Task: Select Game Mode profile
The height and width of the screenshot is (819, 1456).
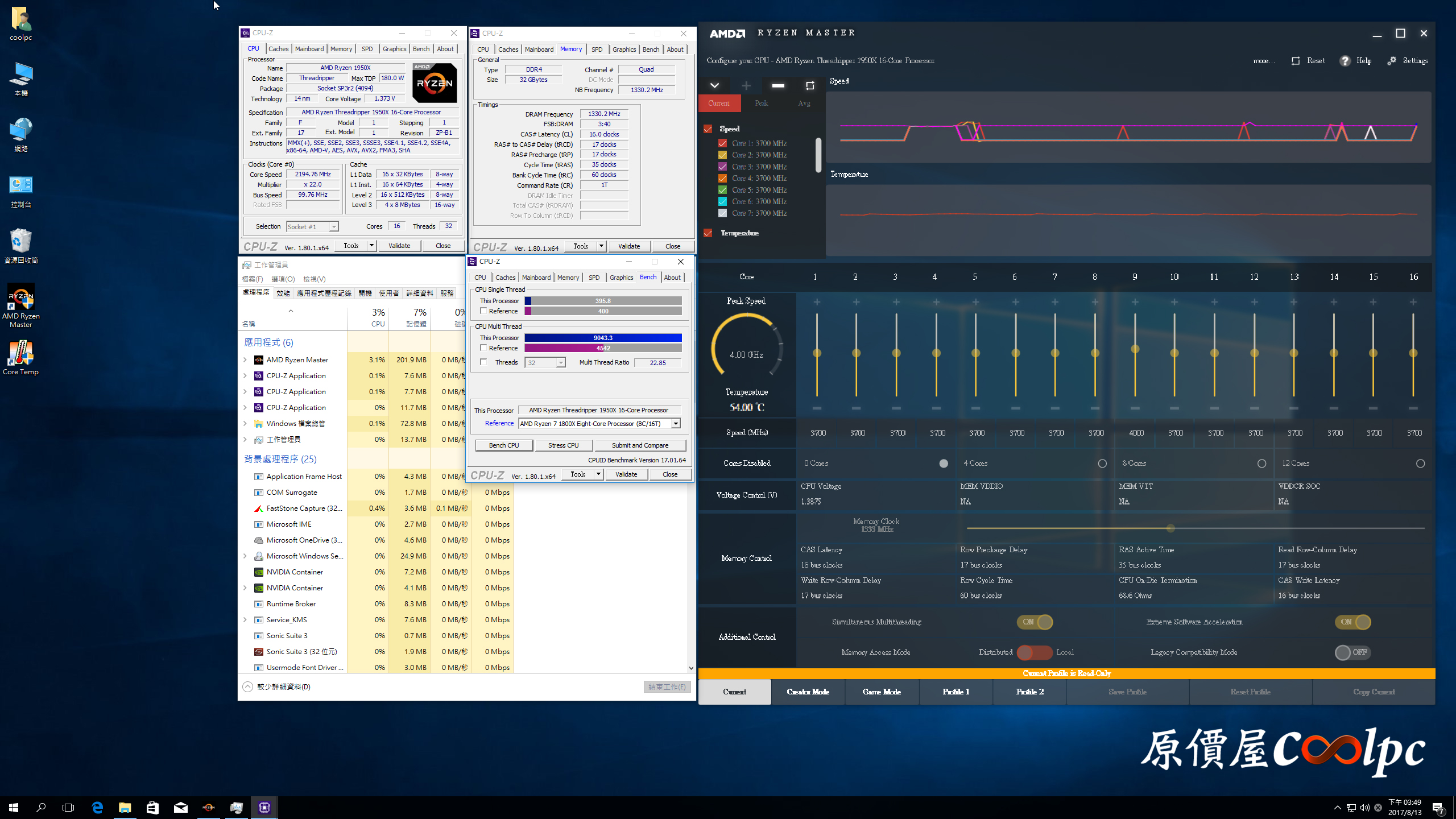Action: 882,692
